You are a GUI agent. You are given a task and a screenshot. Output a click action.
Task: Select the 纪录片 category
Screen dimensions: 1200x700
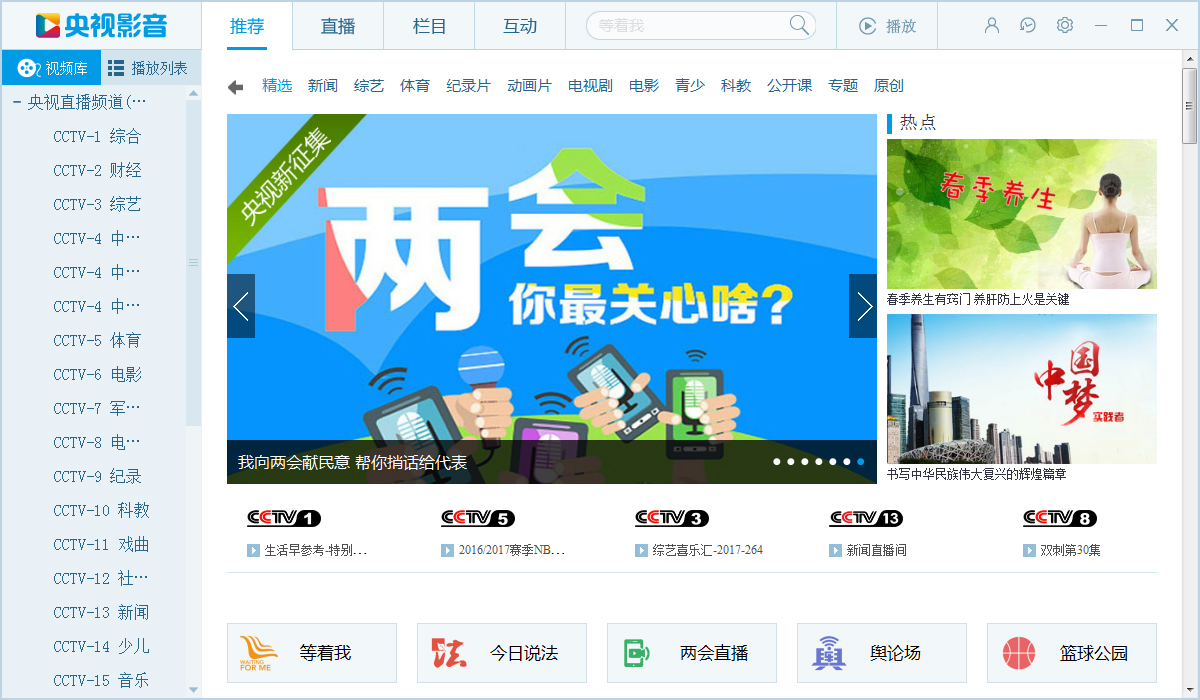click(468, 86)
